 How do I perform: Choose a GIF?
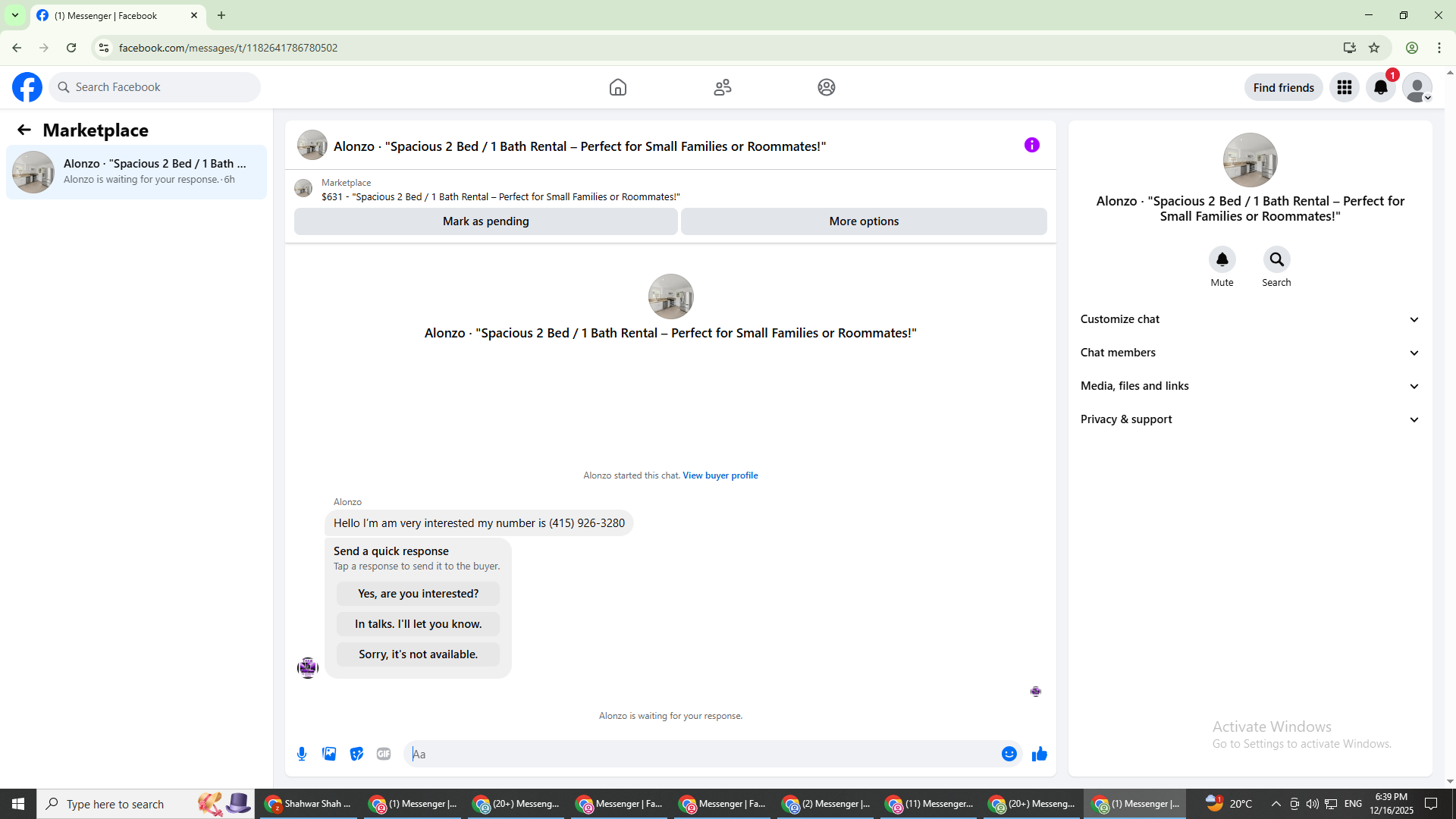tap(384, 754)
